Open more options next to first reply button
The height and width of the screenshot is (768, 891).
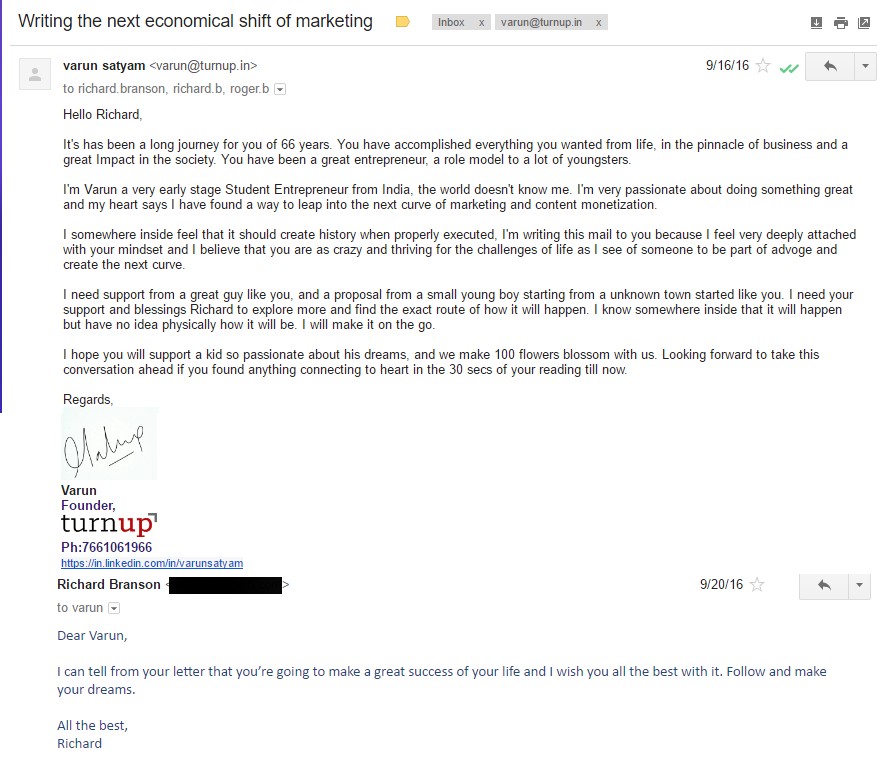pos(865,66)
